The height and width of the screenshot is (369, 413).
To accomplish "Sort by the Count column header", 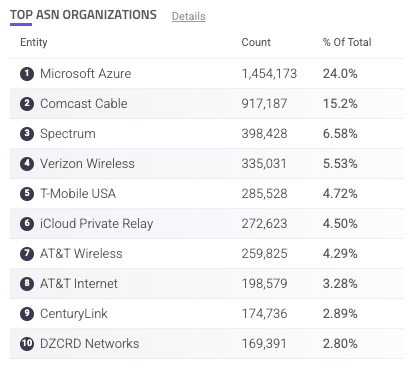I will (256, 42).
